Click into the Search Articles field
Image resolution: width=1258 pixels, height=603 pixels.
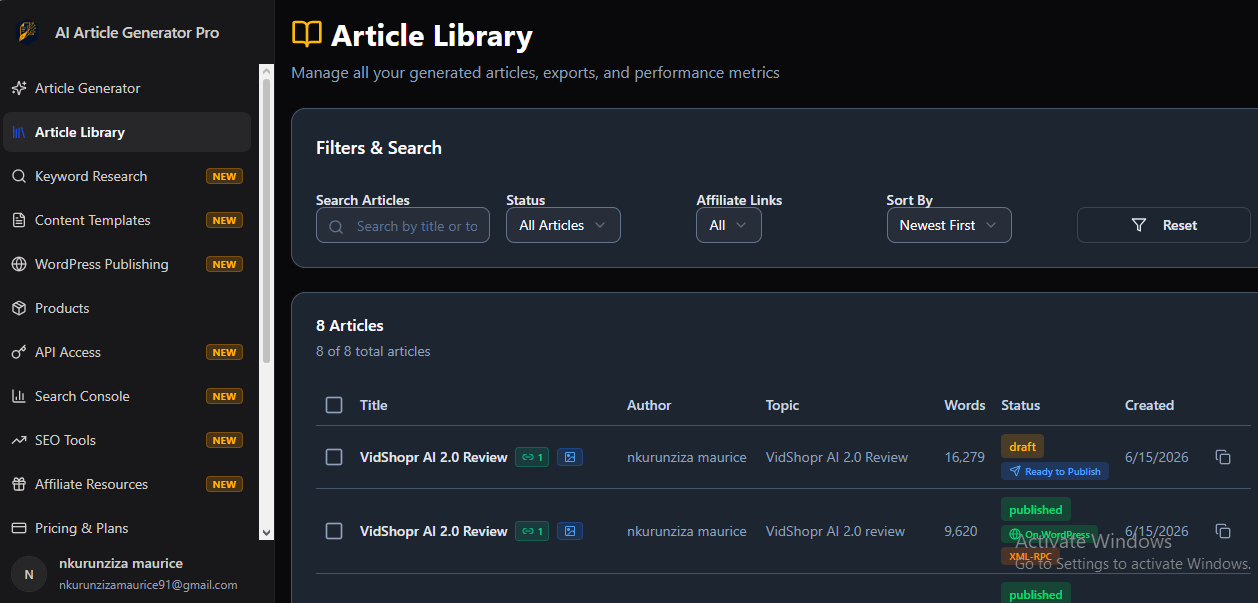(403, 226)
